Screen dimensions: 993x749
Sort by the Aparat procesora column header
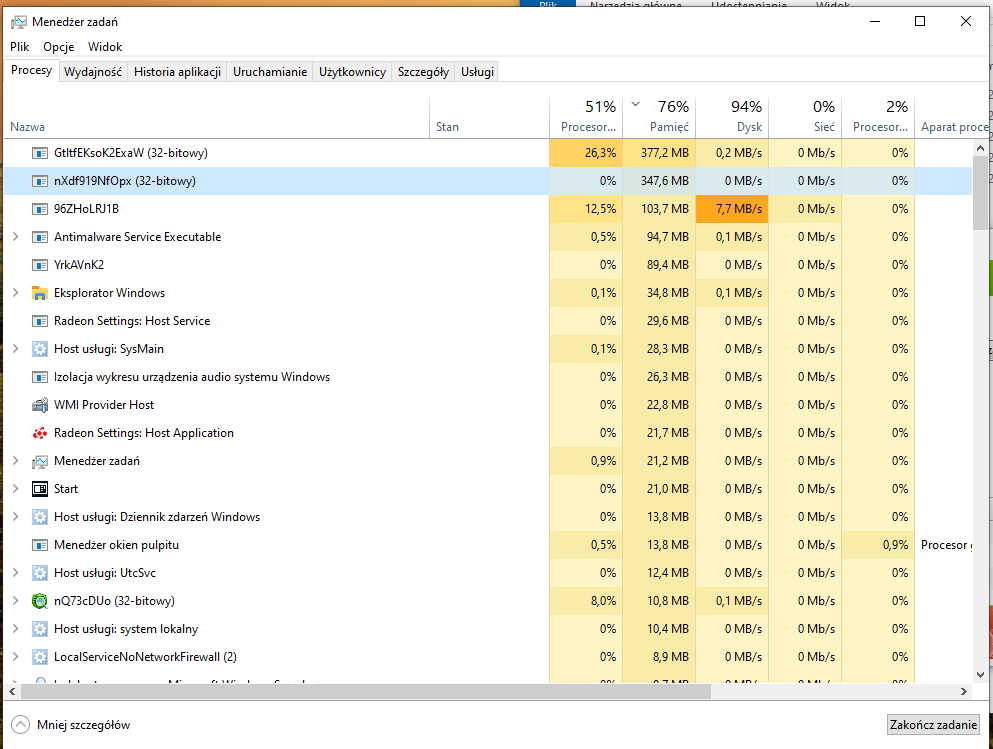pyautogui.click(x=951, y=117)
